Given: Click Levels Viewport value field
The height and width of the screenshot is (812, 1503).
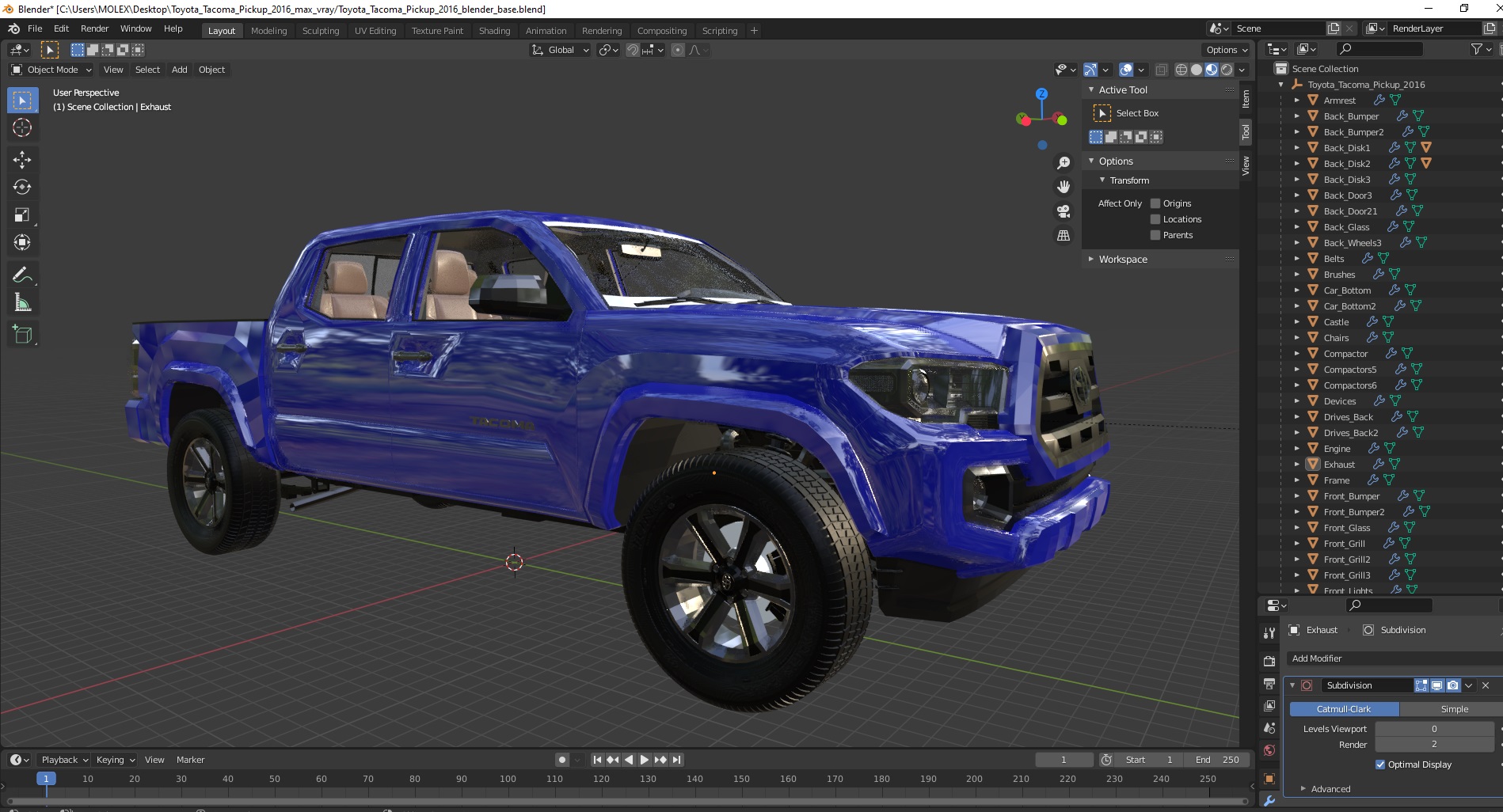Looking at the screenshot, I should point(1434,729).
